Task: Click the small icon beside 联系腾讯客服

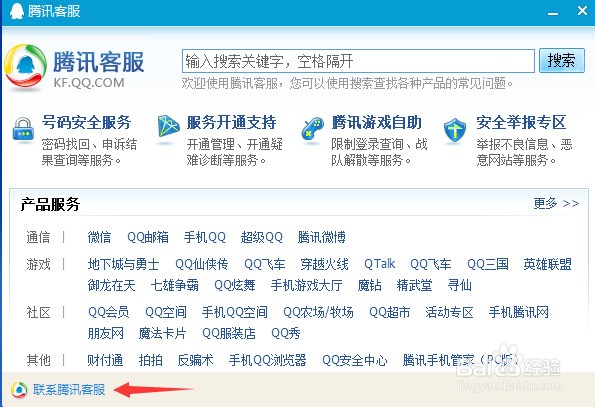Action: (x=19, y=389)
